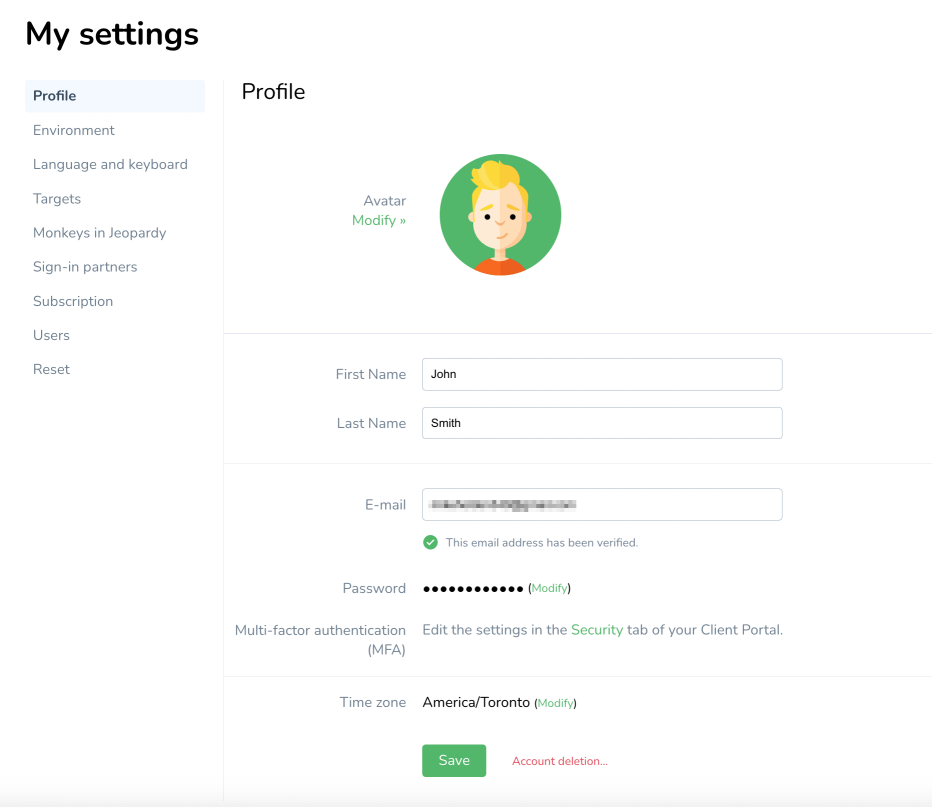The image size is (932, 807).
Task: Click the Account deletion link
Action: point(560,761)
